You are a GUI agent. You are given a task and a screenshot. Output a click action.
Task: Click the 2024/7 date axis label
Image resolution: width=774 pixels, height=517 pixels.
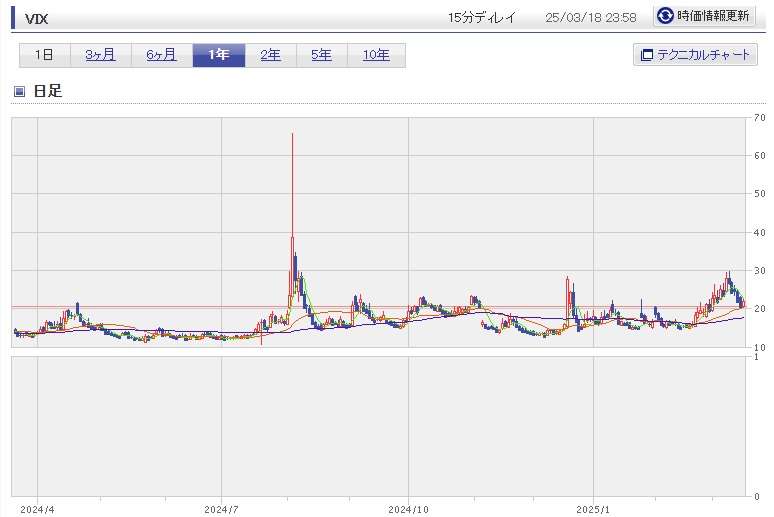tap(222, 510)
